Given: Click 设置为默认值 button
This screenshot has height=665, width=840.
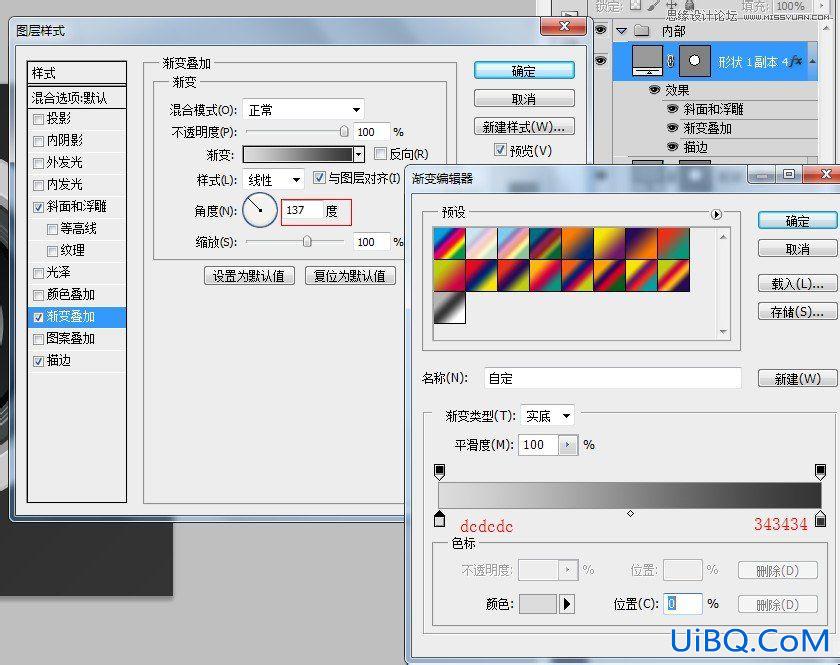Looking at the screenshot, I should click(x=249, y=276).
